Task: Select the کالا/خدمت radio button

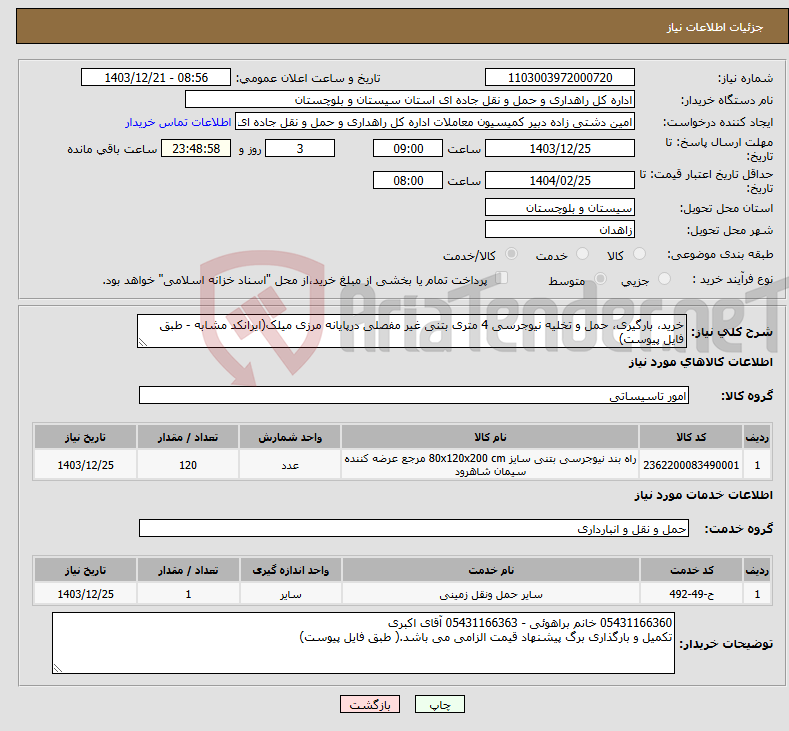Action: (x=511, y=254)
